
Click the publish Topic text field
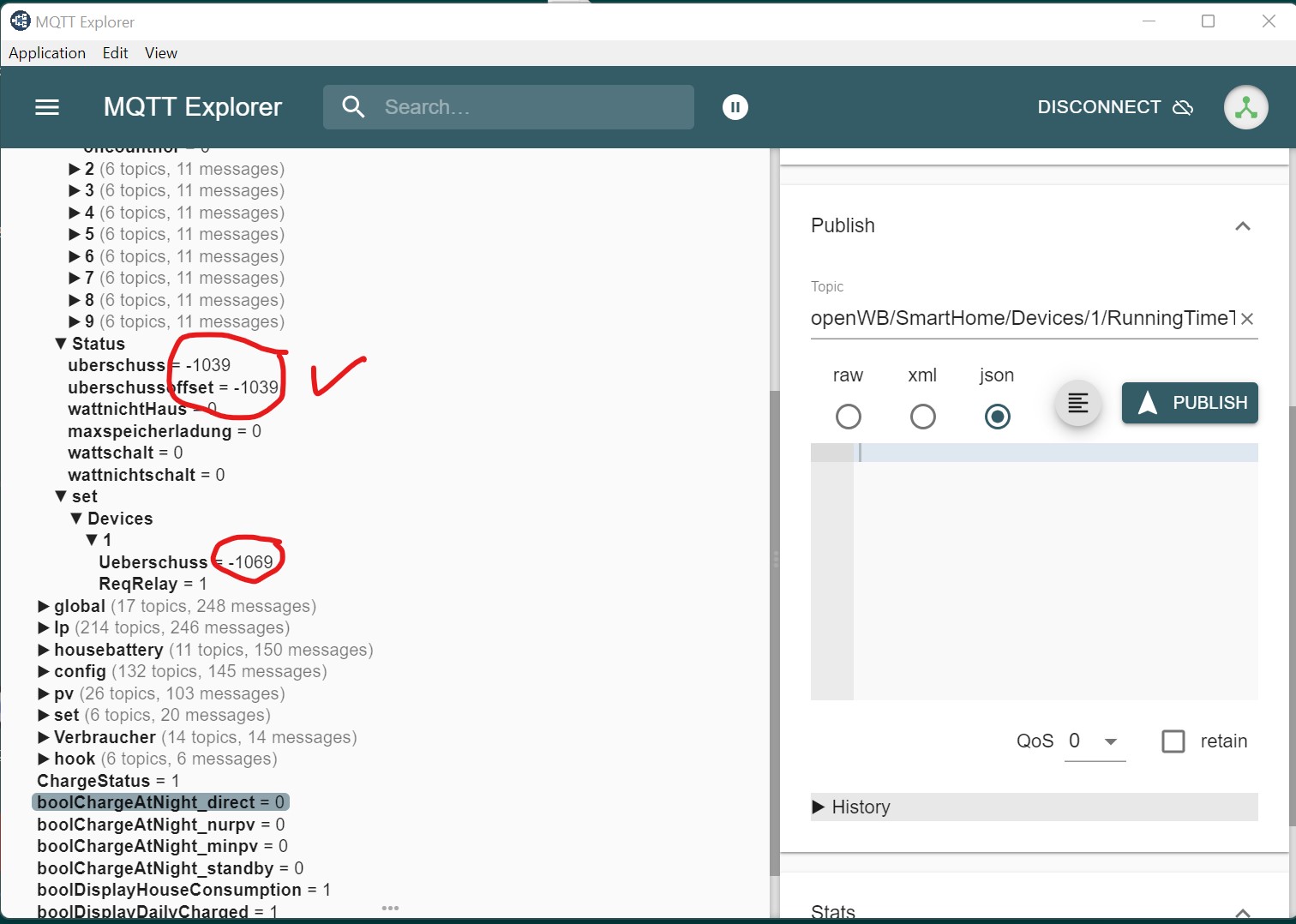tap(1023, 319)
